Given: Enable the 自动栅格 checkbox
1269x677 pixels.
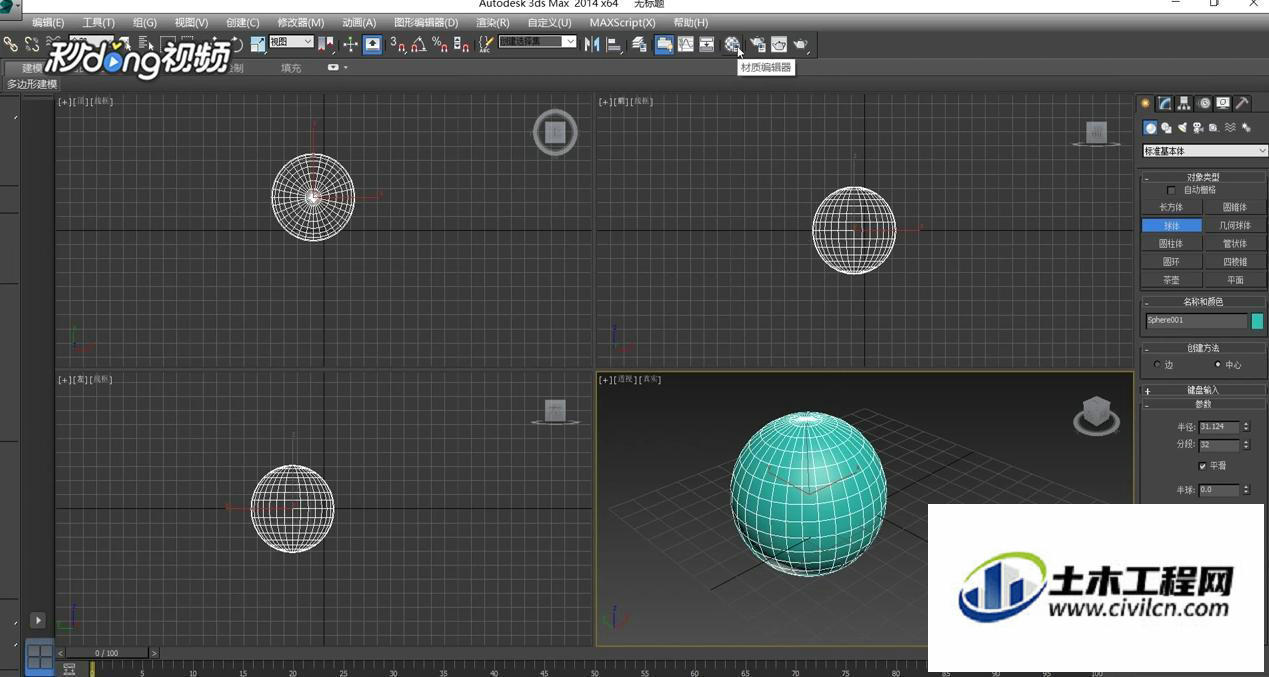Looking at the screenshot, I should [x=1172, y=190].
